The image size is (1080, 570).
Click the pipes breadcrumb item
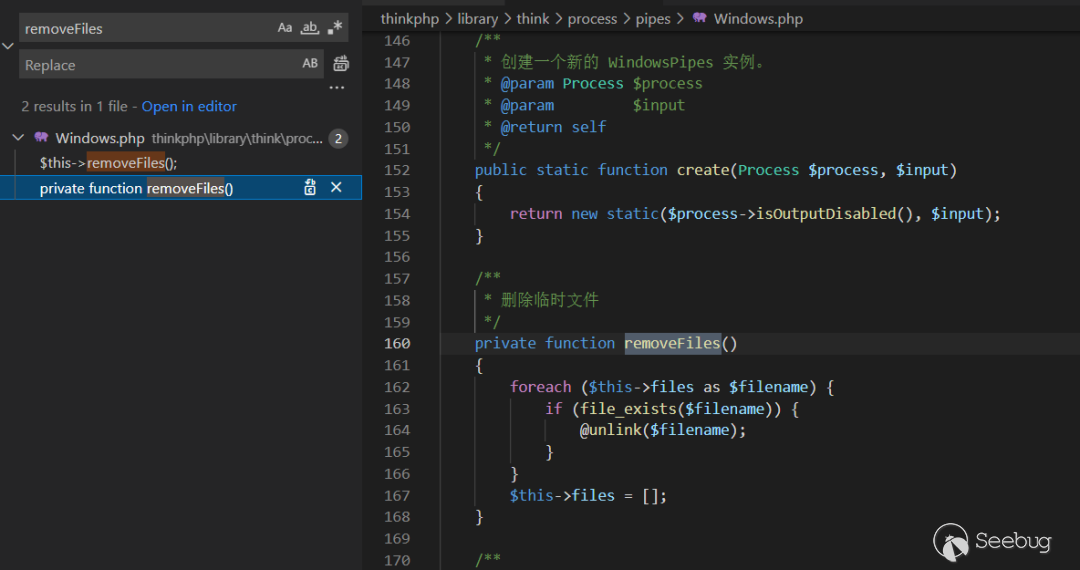(x=653, y=19)
